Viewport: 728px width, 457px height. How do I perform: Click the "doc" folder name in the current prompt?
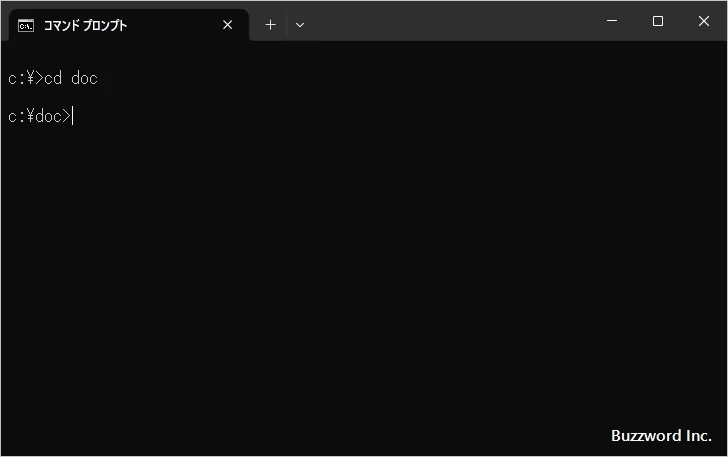coord(48,117)
